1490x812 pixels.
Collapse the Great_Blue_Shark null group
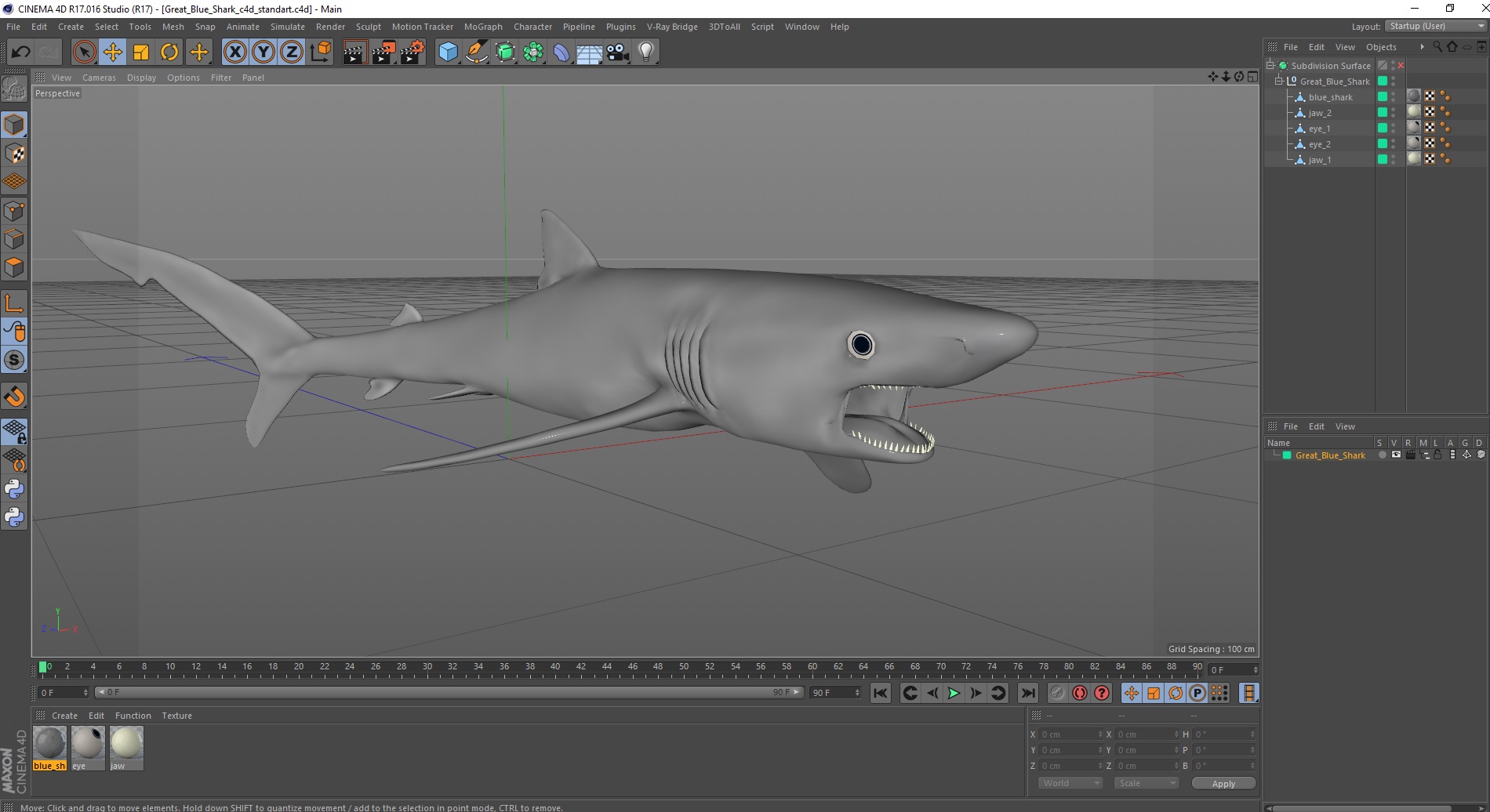click(1279, 81)
